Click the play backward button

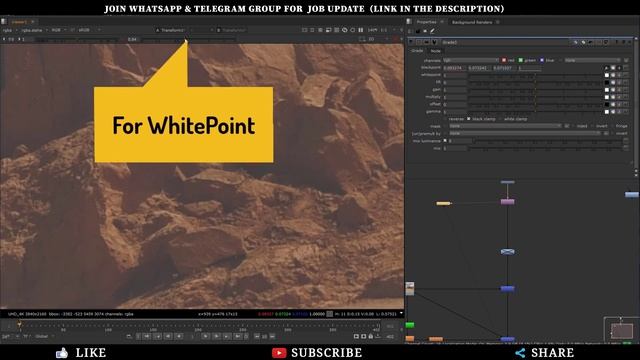pyautogui.click(x=179, y=336)
